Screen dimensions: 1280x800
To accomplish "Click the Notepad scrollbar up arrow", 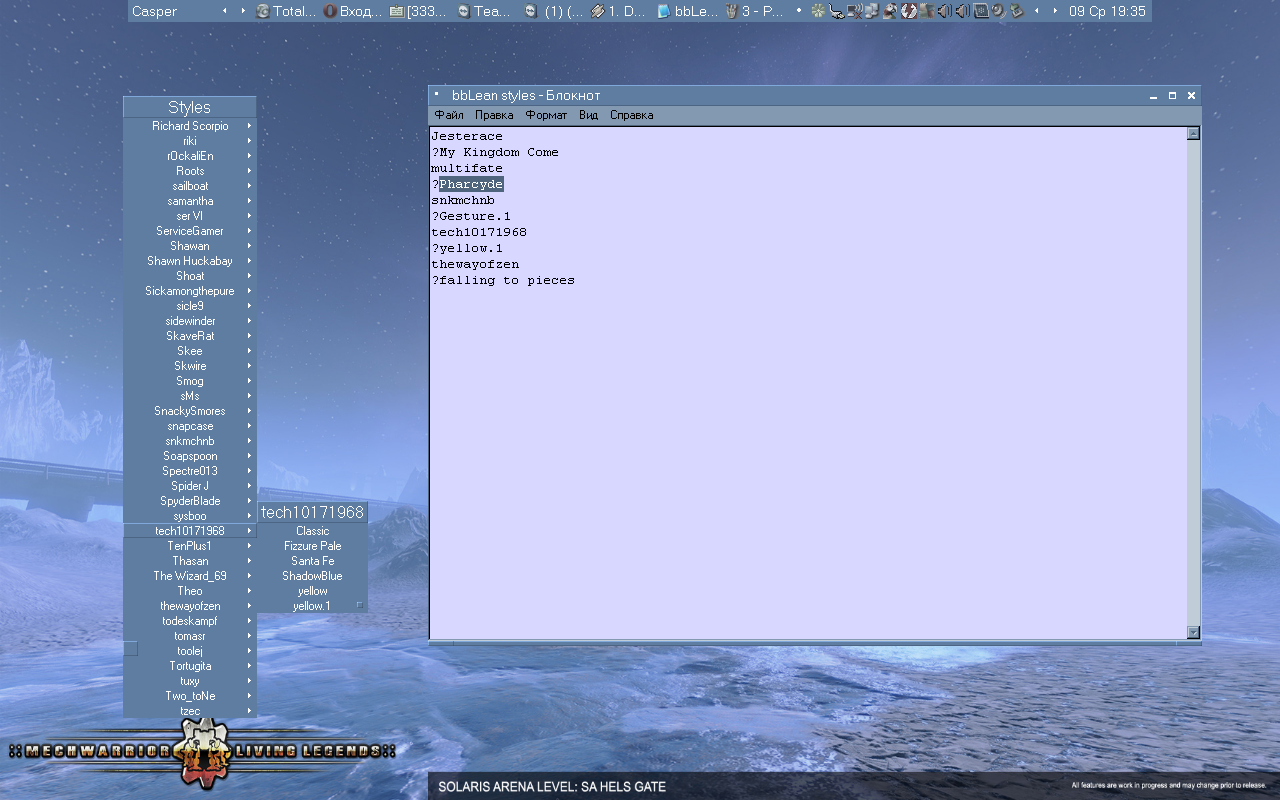I will [x=1192, y=134].
